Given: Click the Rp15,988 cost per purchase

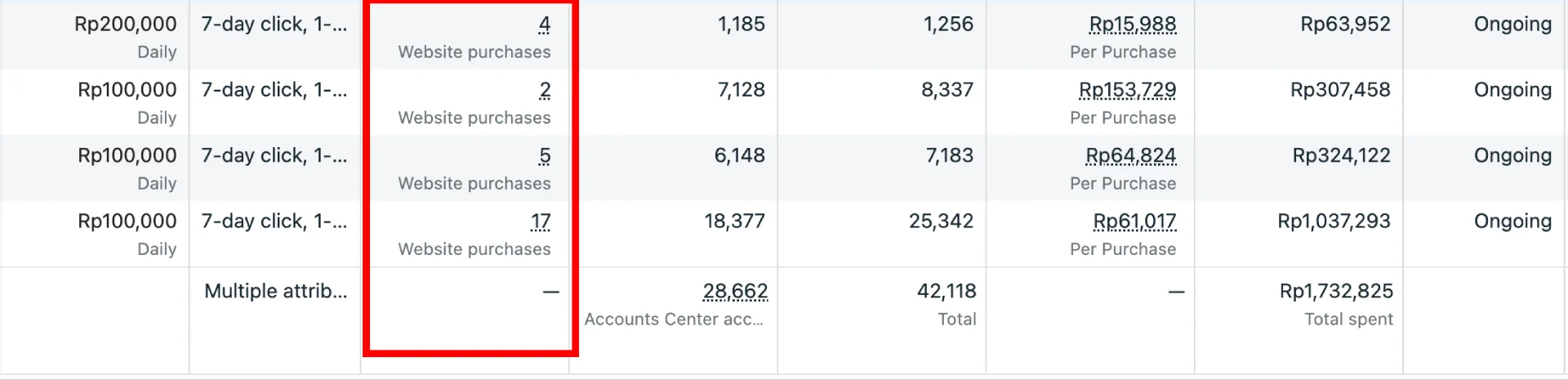Looking at the screenshot, I should click(1132, 25).
